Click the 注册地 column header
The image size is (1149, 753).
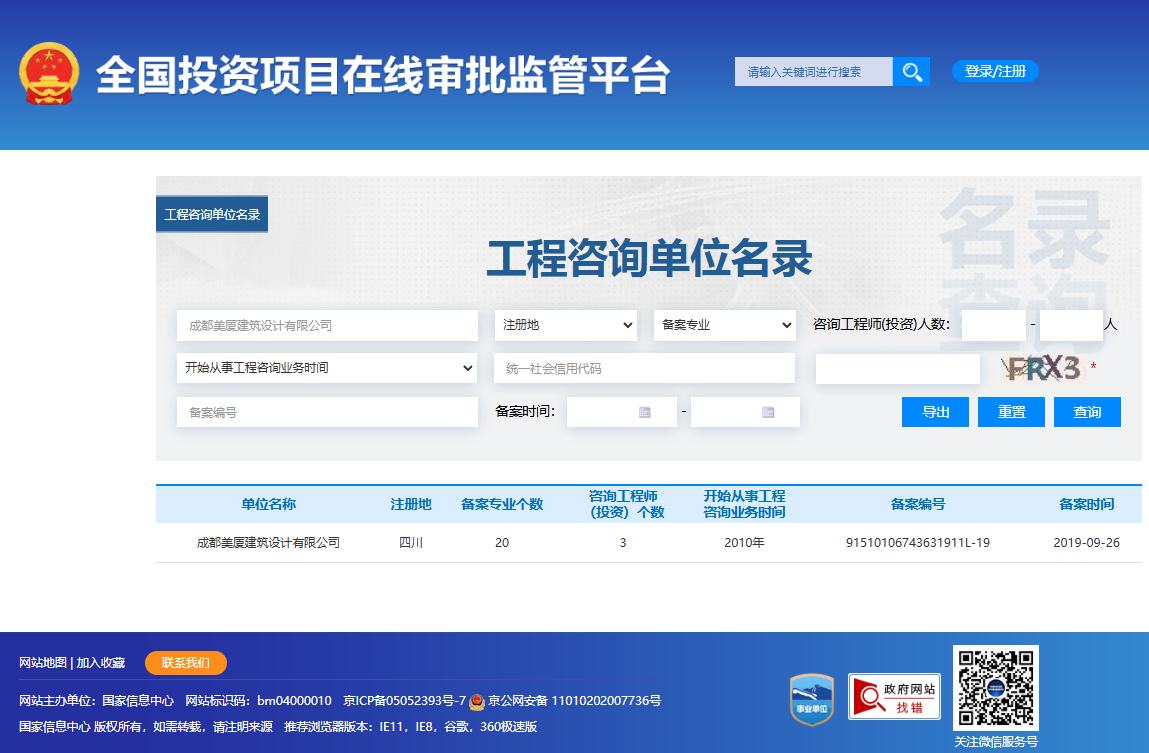pos(411,504)
